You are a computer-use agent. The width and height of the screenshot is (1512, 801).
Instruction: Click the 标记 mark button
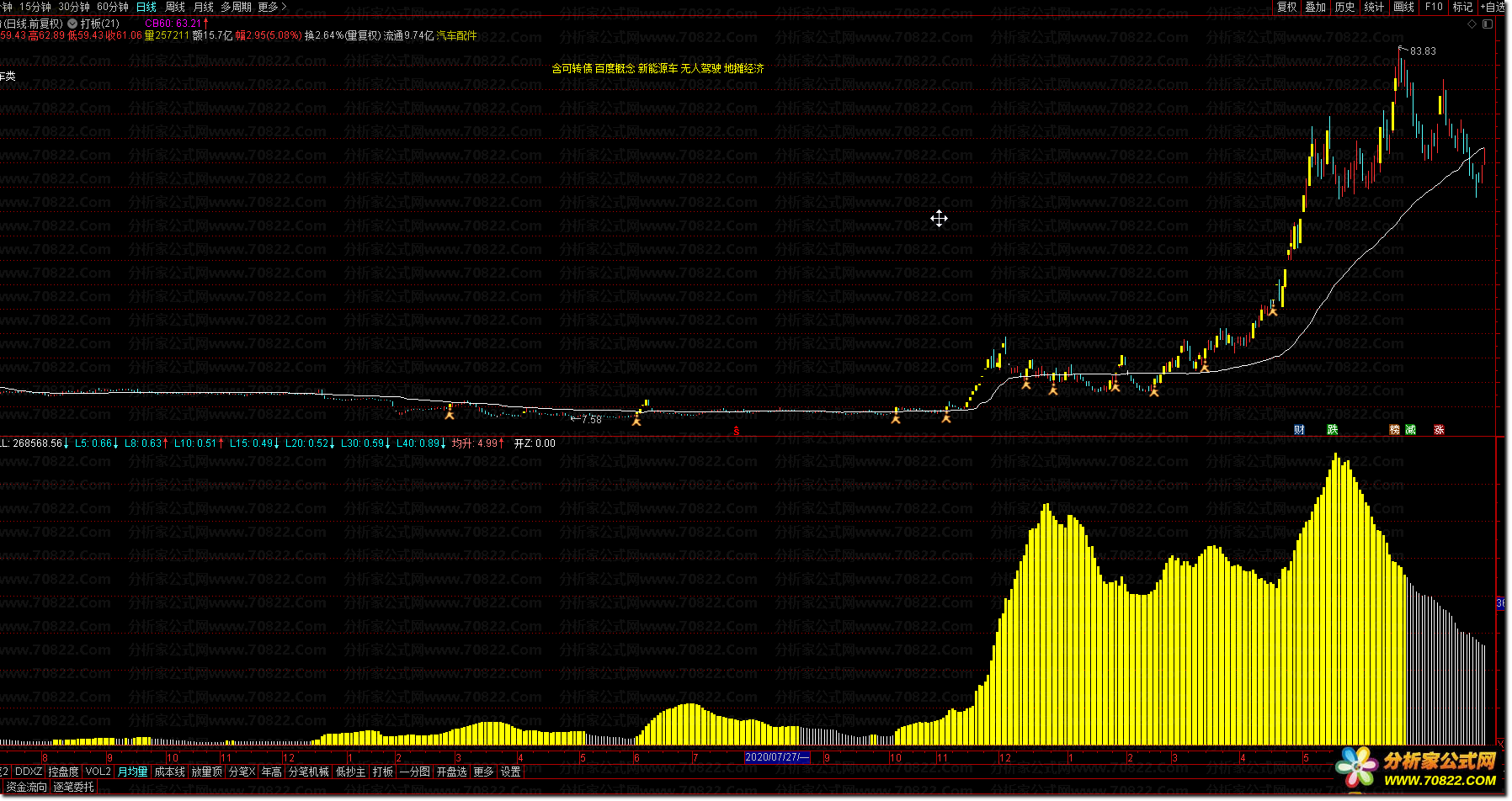coord(1462,7)
